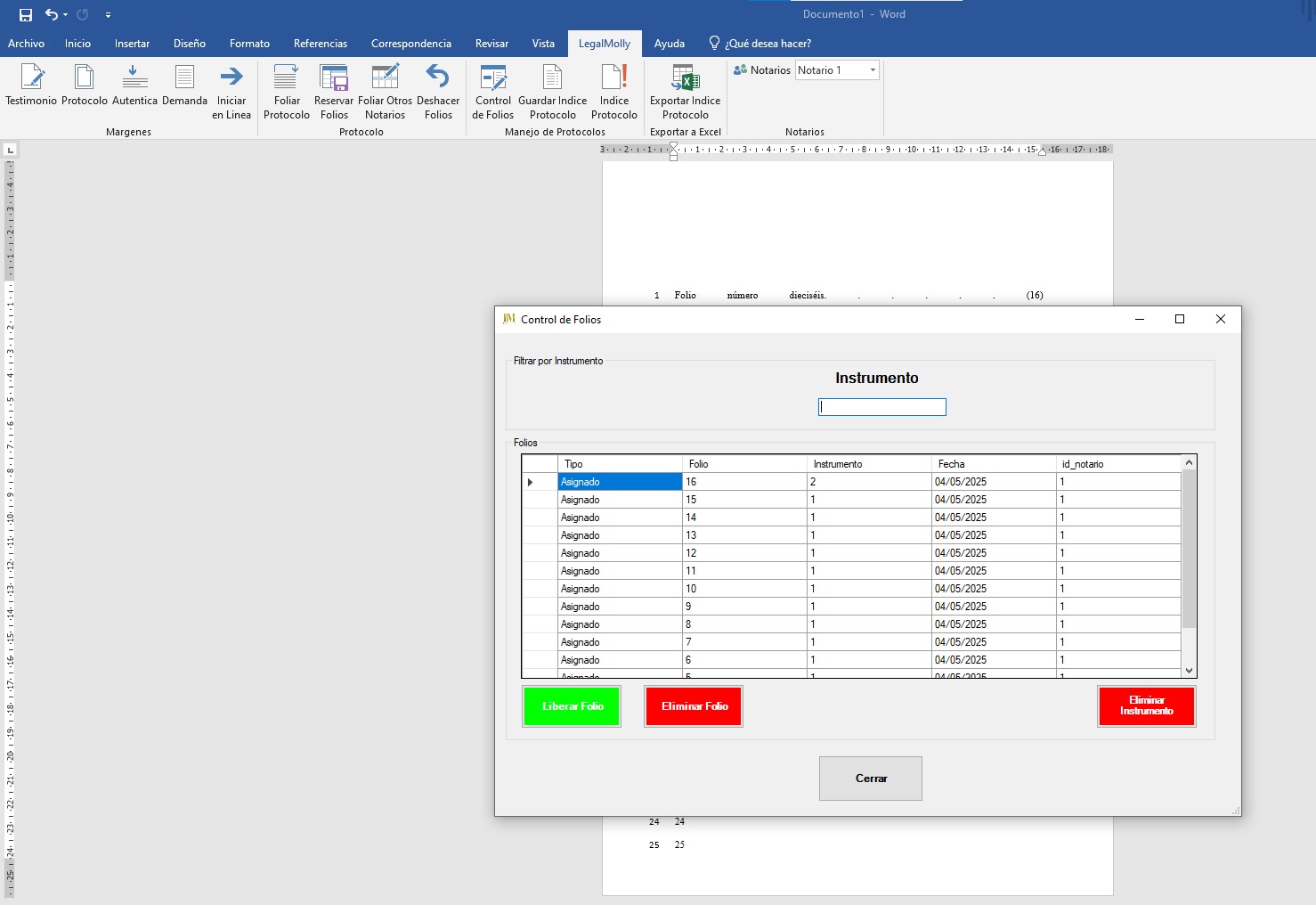Select the Folio 6 cell
The height and width of the screenshot is (905, 1316).
click(x=744, y=660)
